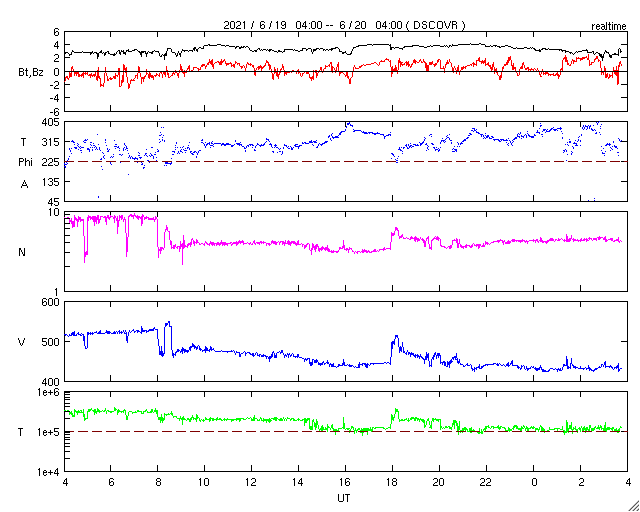Click the '500' value on the V axis

[x=51, y=342]
